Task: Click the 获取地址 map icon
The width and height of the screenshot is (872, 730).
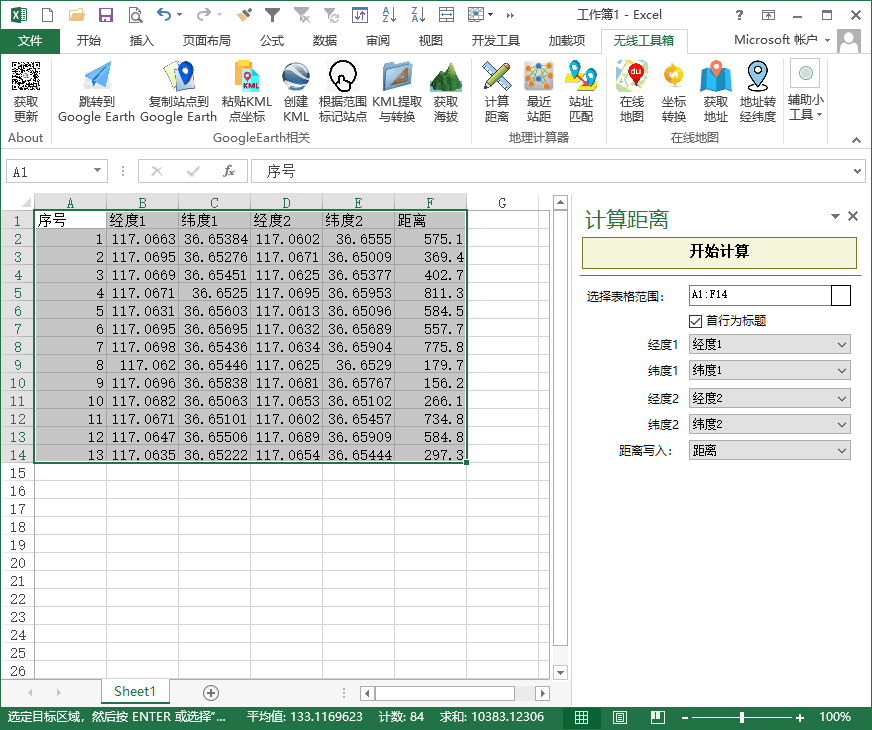Action: coord(716,76)
